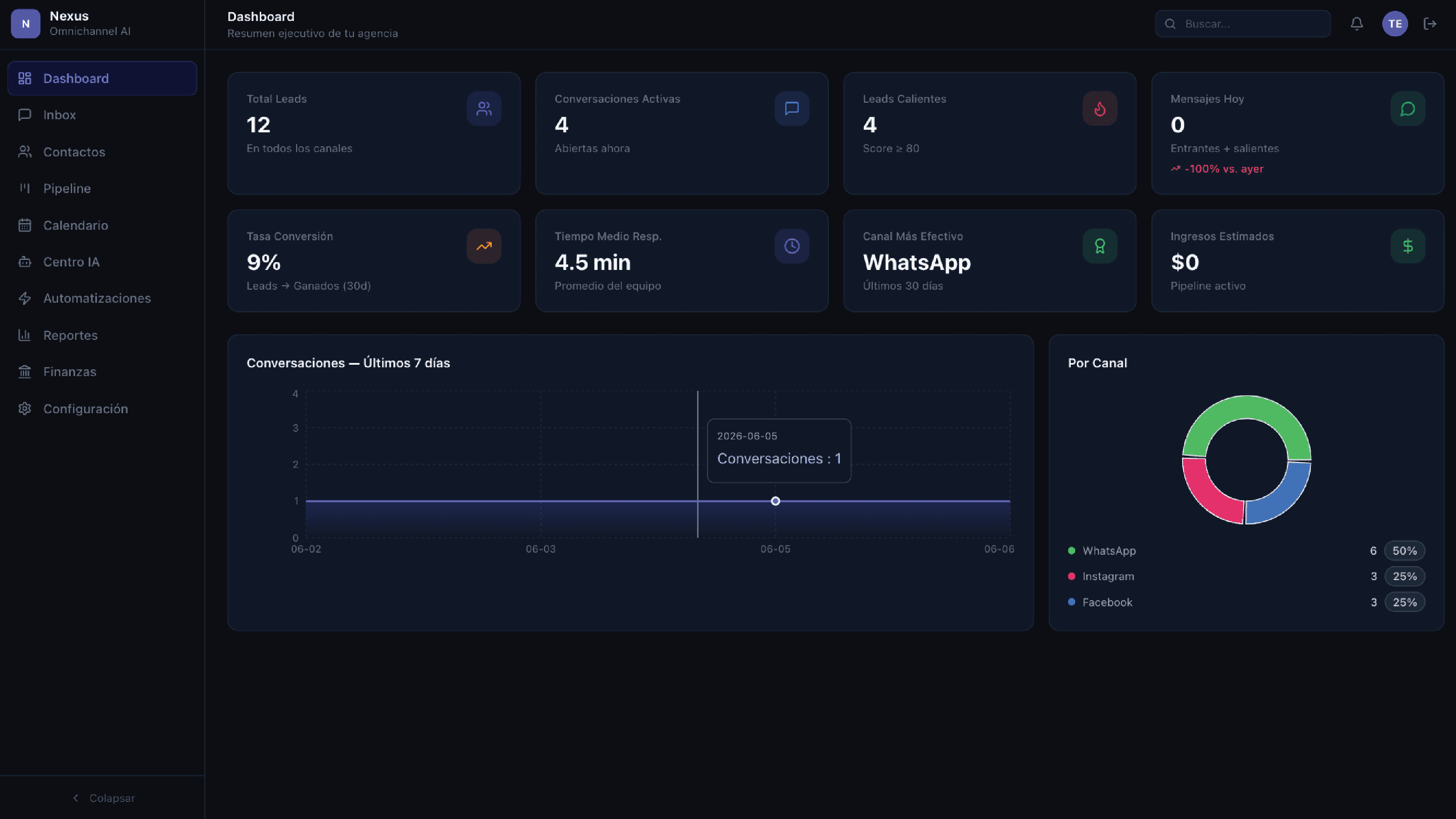Click the -100% vs. ayer indicator
This screenshot has height=819, width=1456.
tap(1217, 169)
